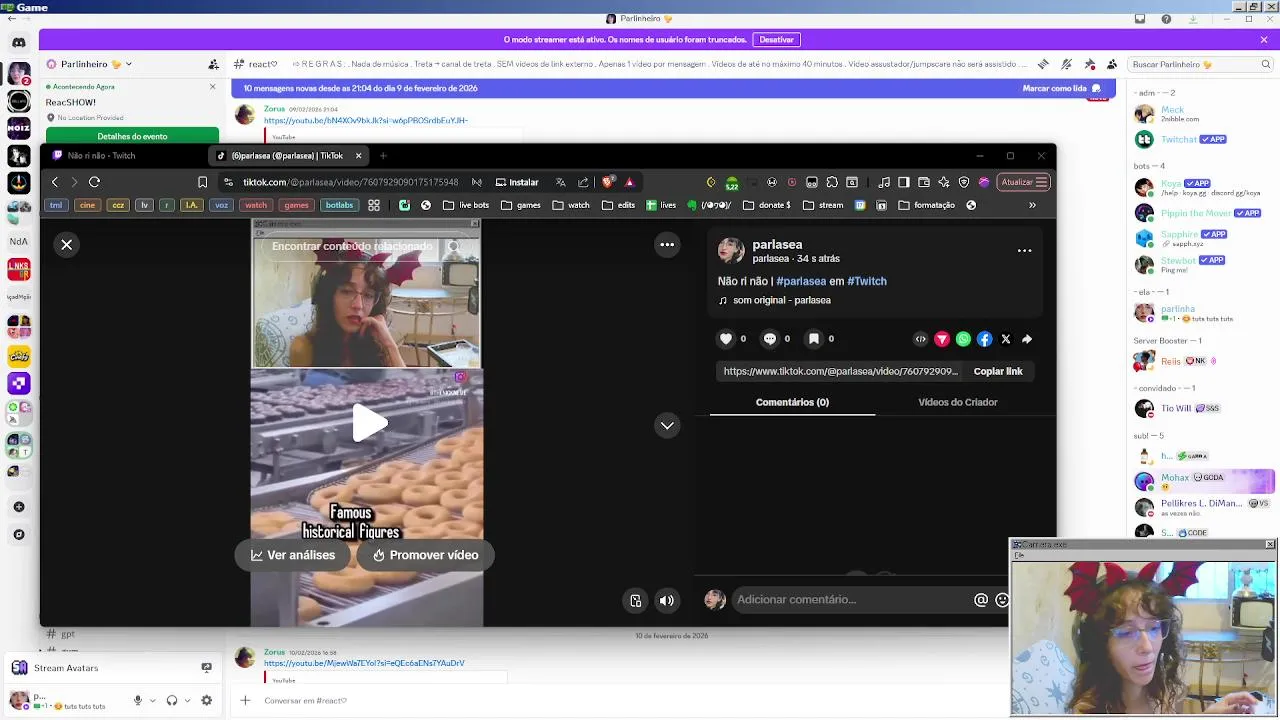Viewport: 1280px width, 720px height.
Task: Click Desativar streamer mode button
Action: click(x=776, y=40)
